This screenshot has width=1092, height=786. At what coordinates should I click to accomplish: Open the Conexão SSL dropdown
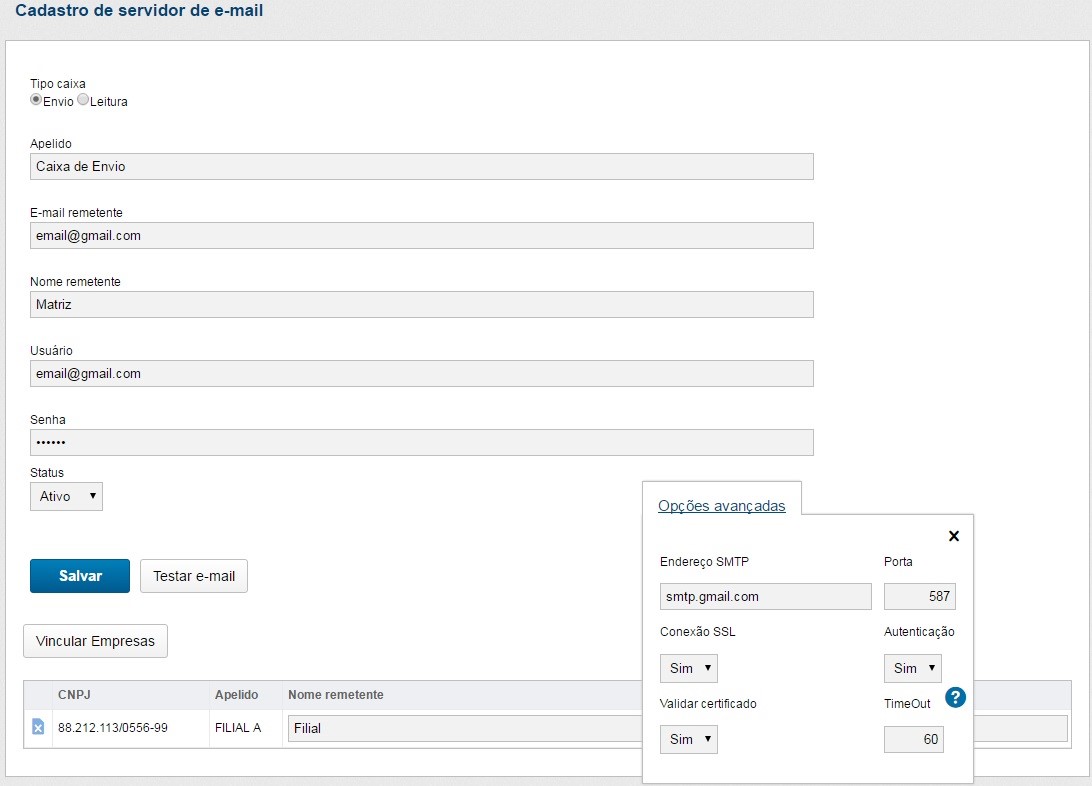coord(688,668)
